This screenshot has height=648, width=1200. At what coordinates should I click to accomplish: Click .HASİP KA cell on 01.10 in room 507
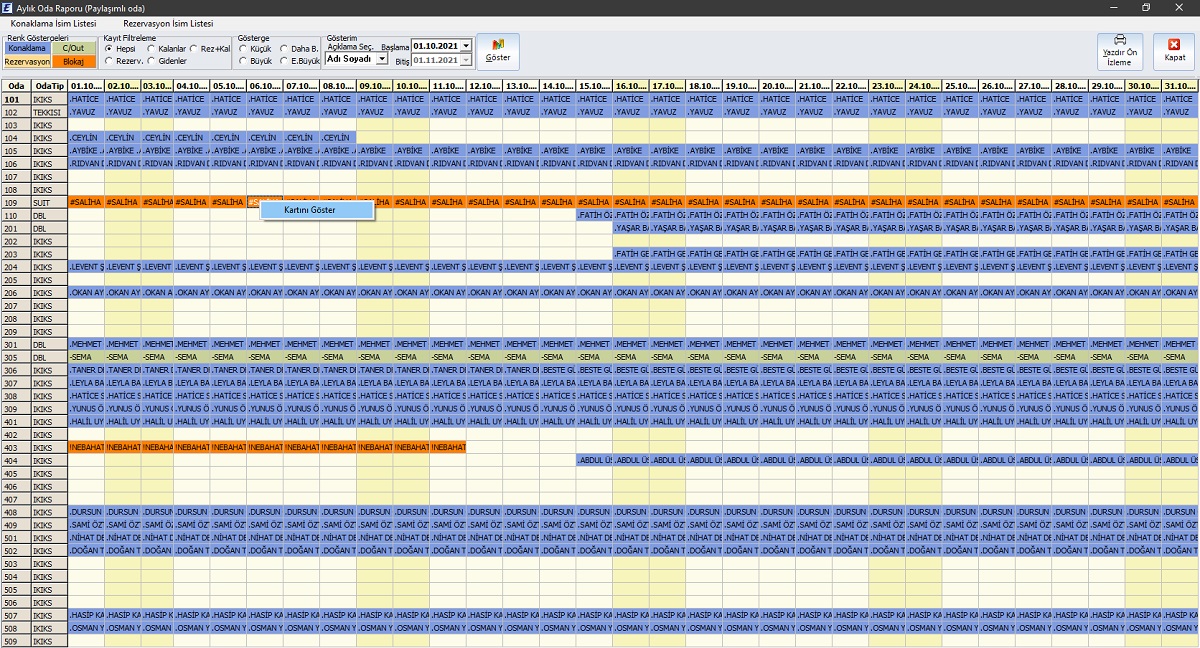point(86,615)
